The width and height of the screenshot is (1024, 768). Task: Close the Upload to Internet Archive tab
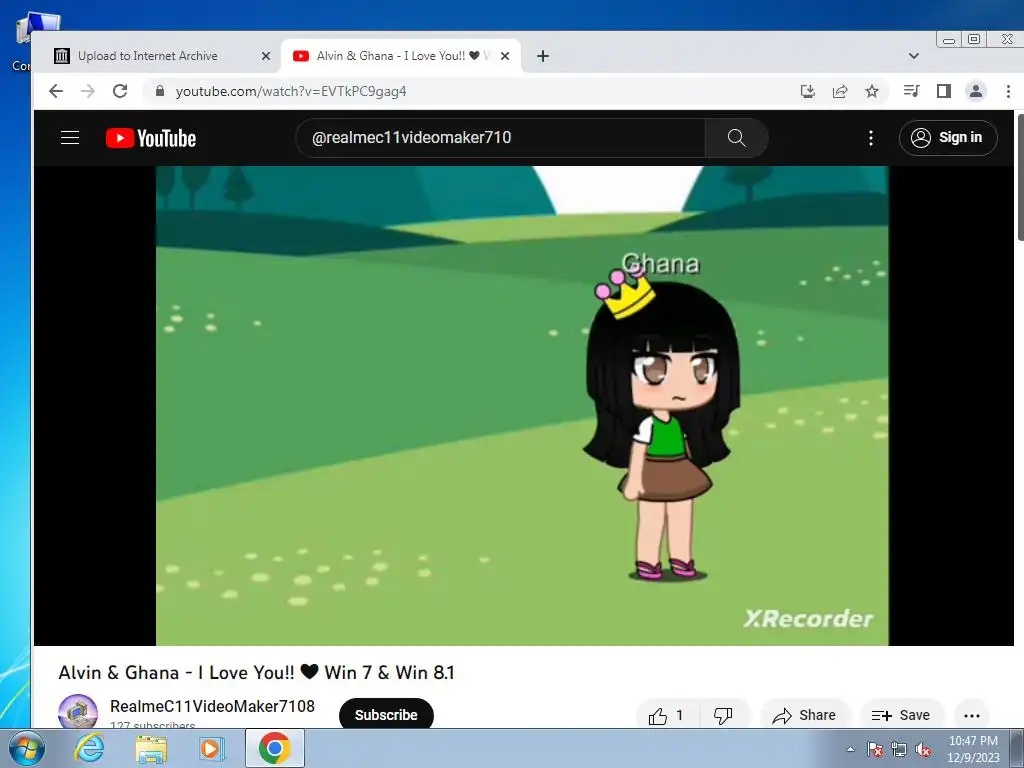click(x=266, y=56)
